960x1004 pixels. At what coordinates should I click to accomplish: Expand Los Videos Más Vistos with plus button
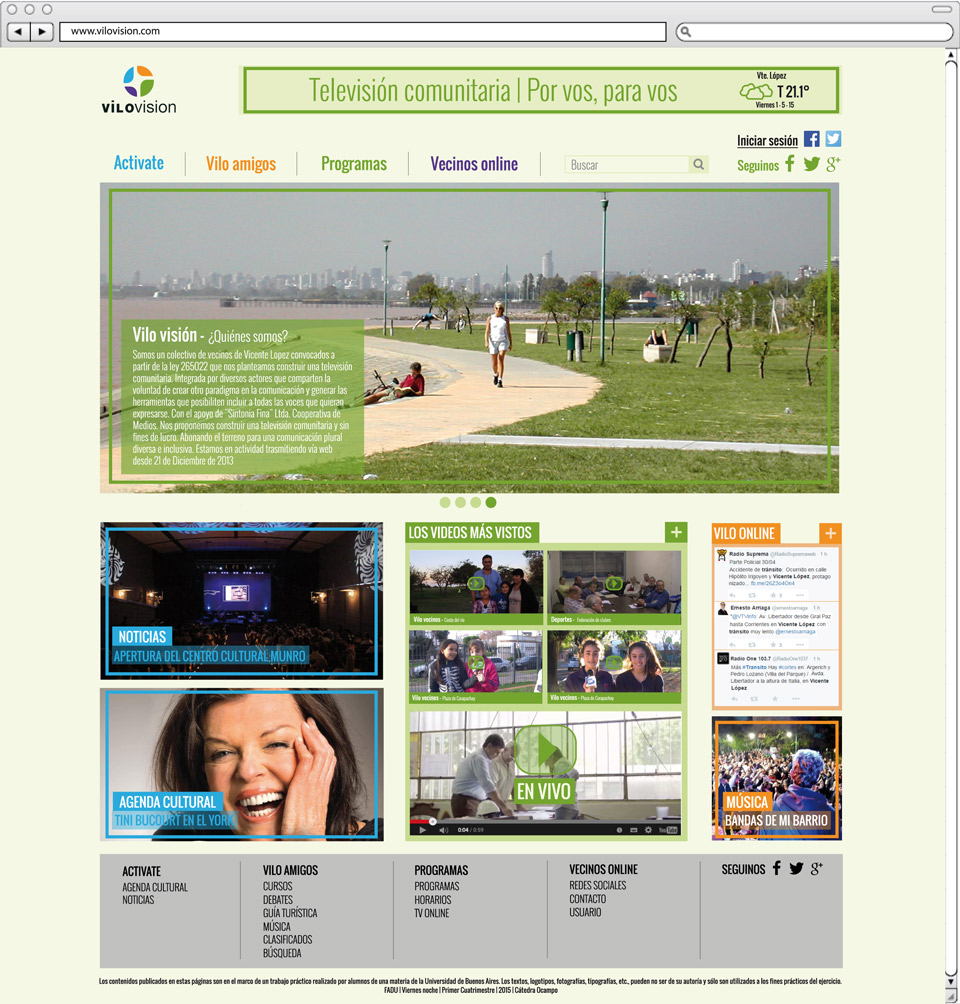click(676, 532)
